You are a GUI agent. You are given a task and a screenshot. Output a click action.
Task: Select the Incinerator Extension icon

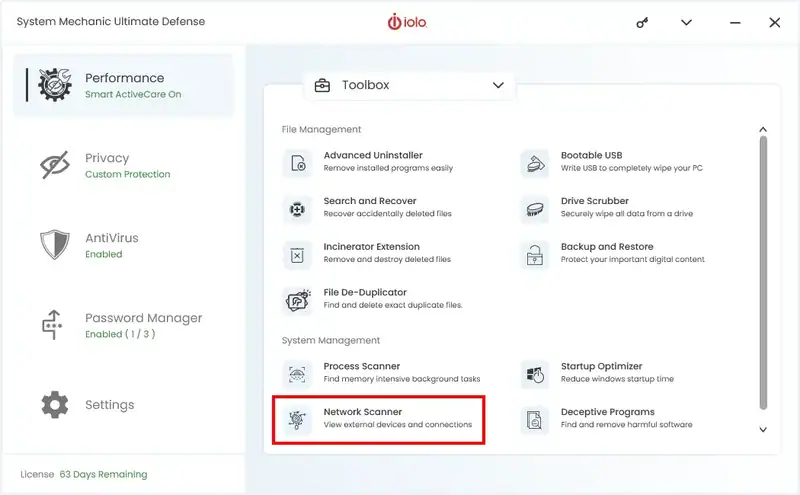point(298,255)
